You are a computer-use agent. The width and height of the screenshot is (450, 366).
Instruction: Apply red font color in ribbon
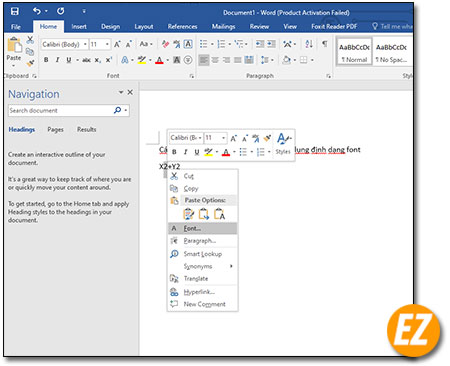[x=159, y=60]
